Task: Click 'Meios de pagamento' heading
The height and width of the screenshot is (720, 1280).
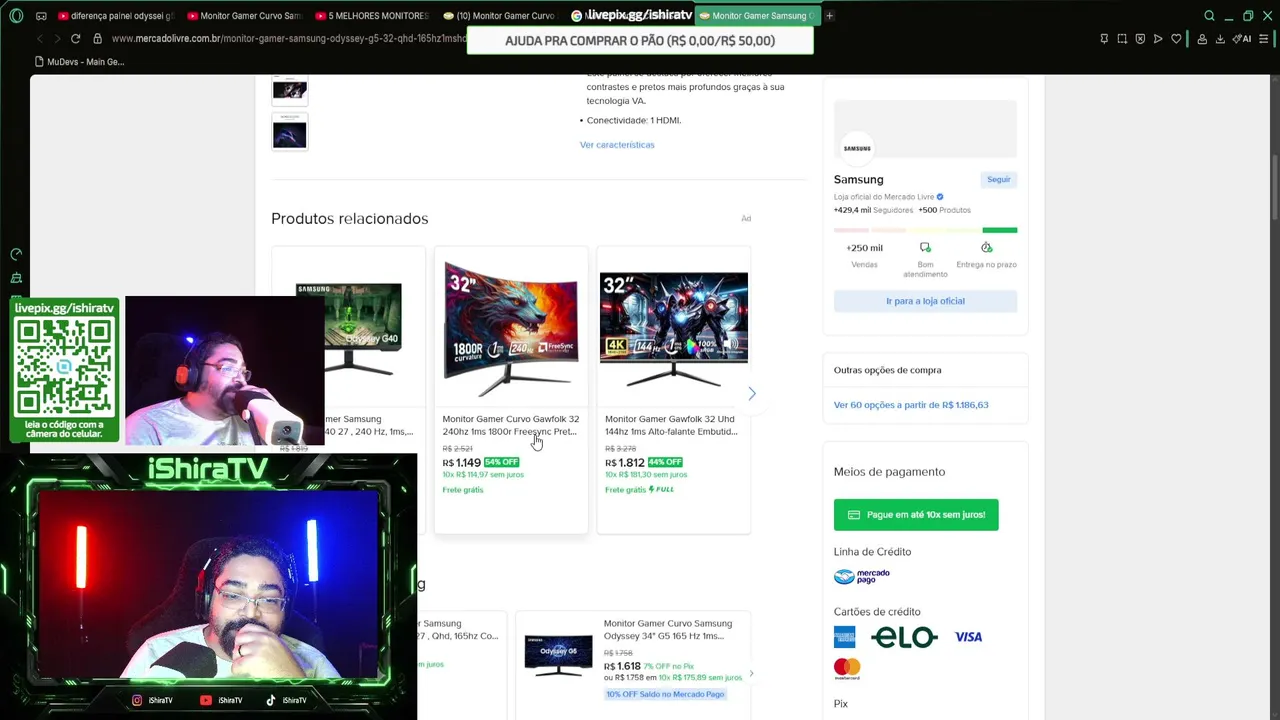Action: pyautogui.click(x=889, y=472)
